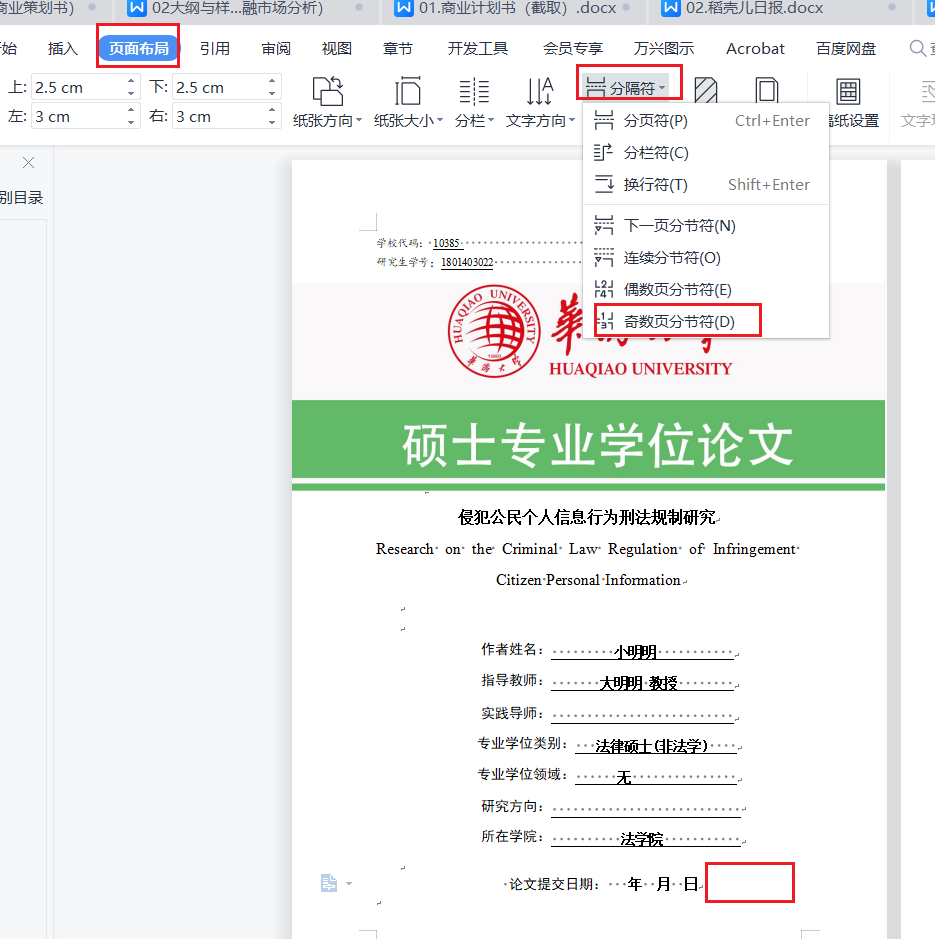
Task: Select 分页符(P) page break from menu
Action: coord(655,121)
